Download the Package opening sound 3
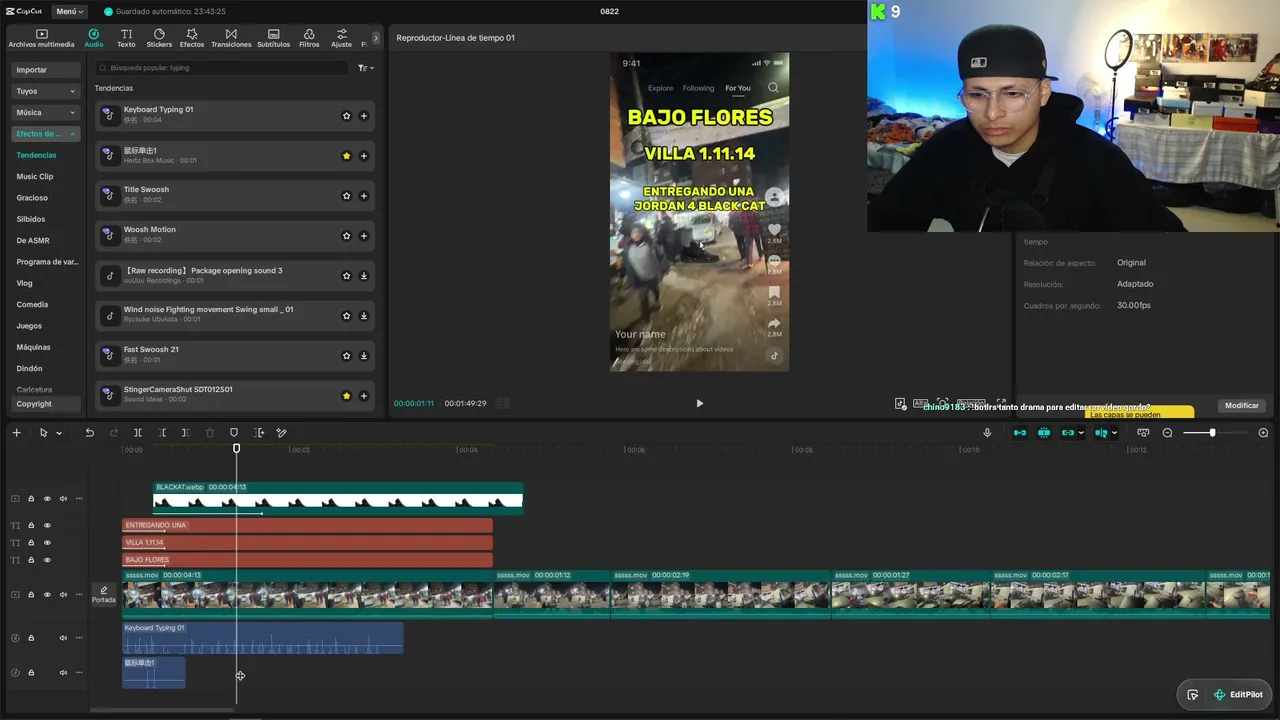 364,276
